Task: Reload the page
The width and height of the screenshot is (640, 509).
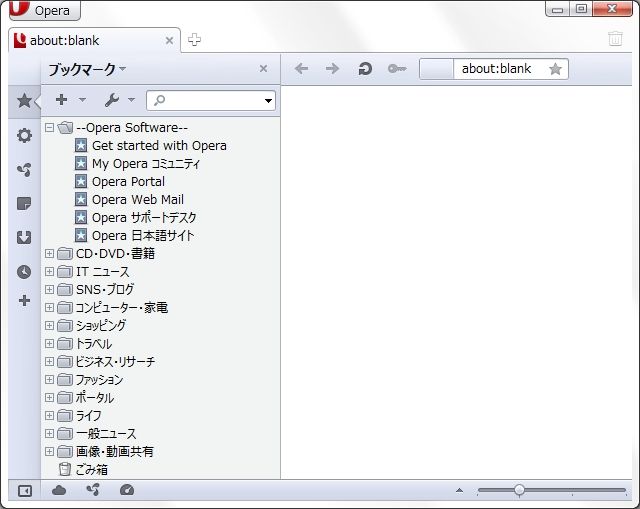Action: [365, 69]
